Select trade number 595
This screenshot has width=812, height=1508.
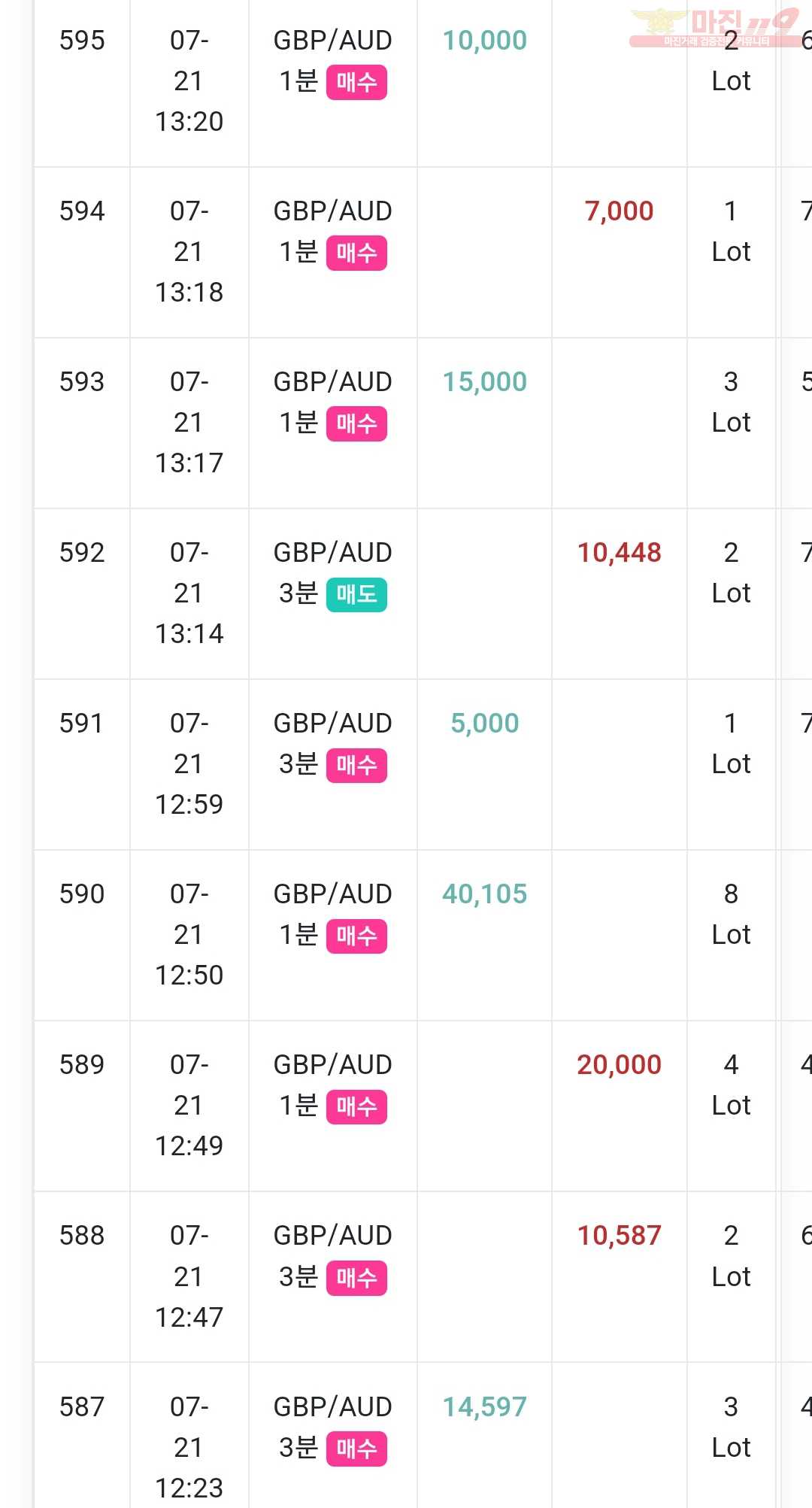pyautogui.click(x=82, y=40)
